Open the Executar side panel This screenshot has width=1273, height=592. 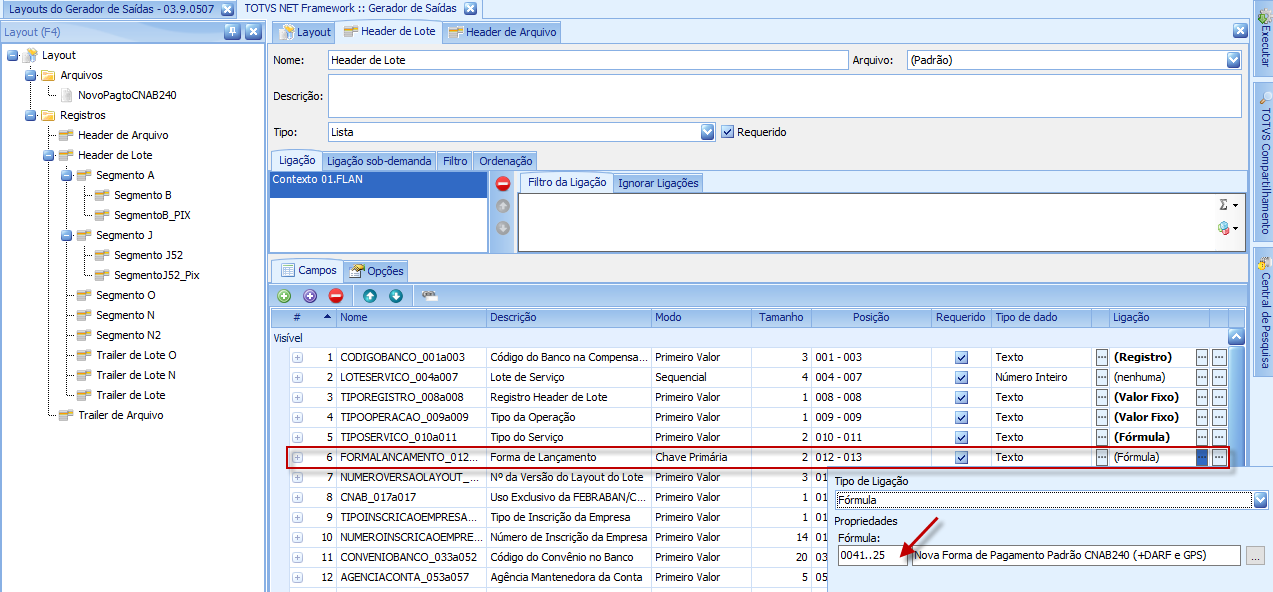[x=1264, y=38]
